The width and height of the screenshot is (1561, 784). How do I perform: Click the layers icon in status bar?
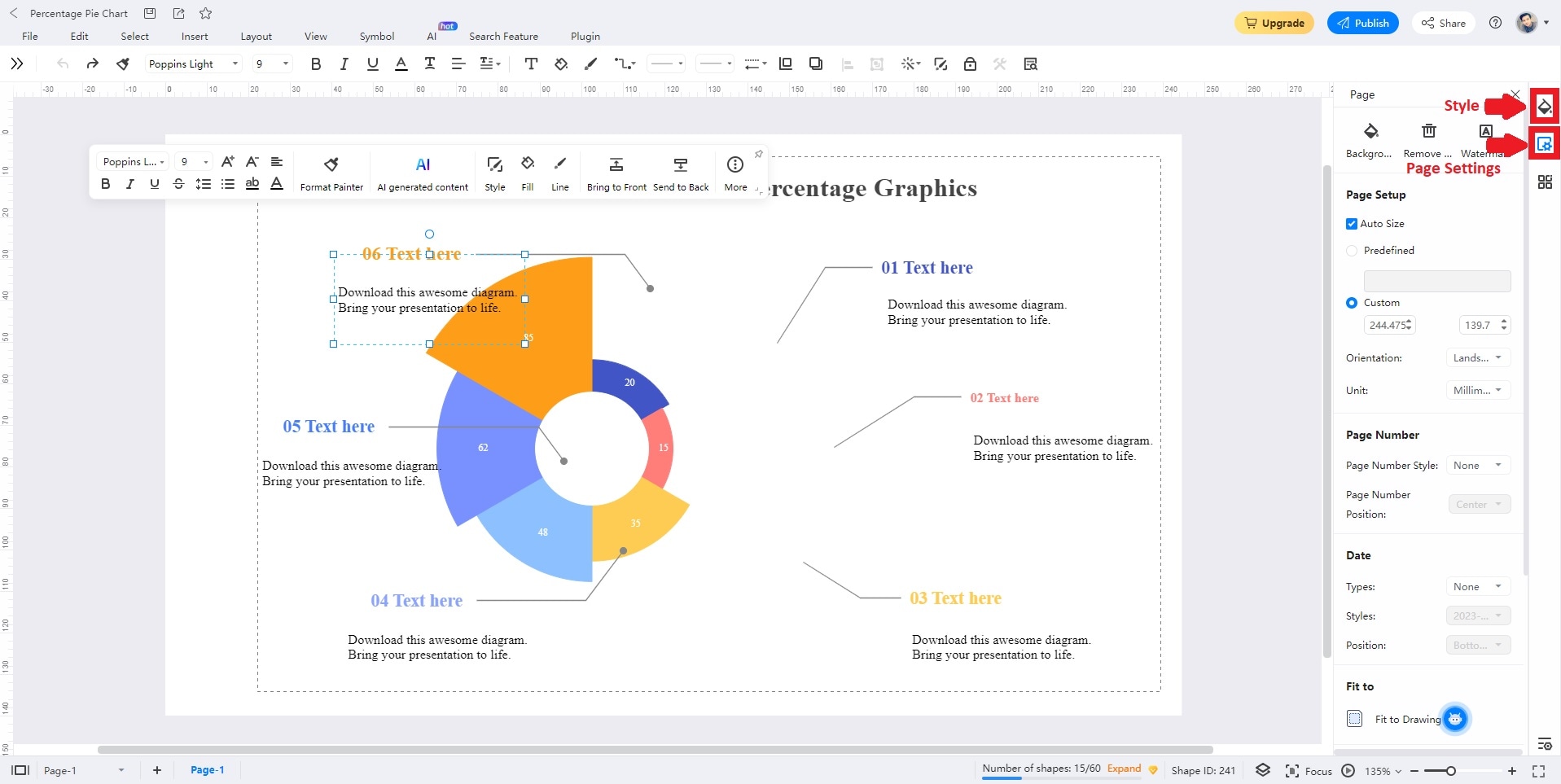[x=1262, y=770]
